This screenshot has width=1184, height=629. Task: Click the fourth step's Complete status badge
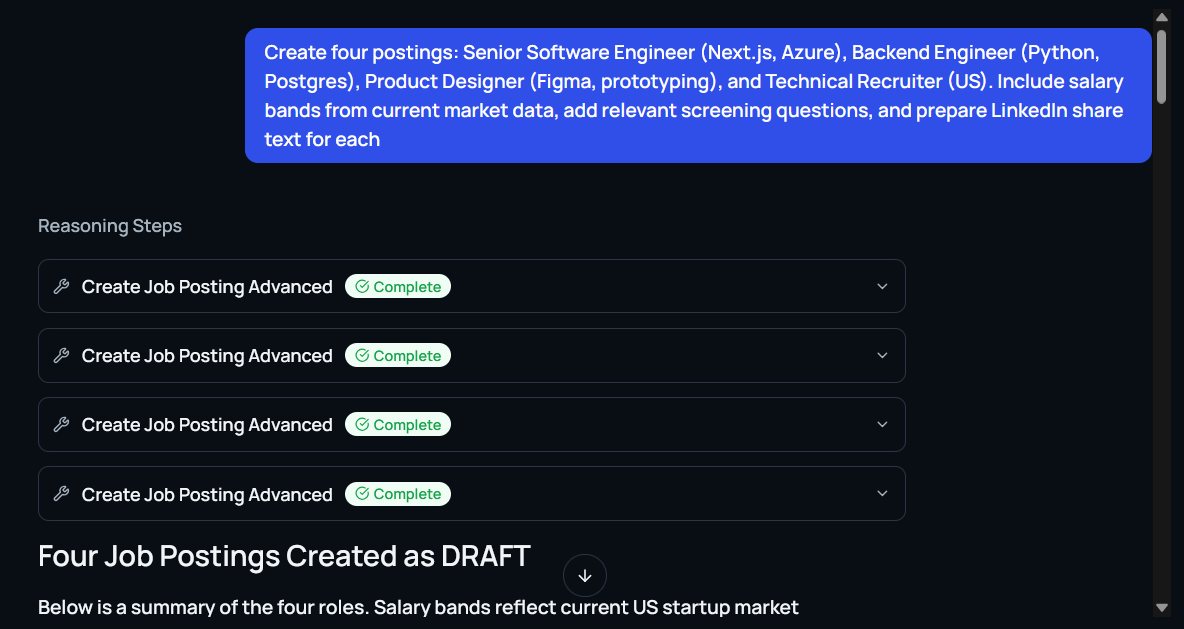398,494
